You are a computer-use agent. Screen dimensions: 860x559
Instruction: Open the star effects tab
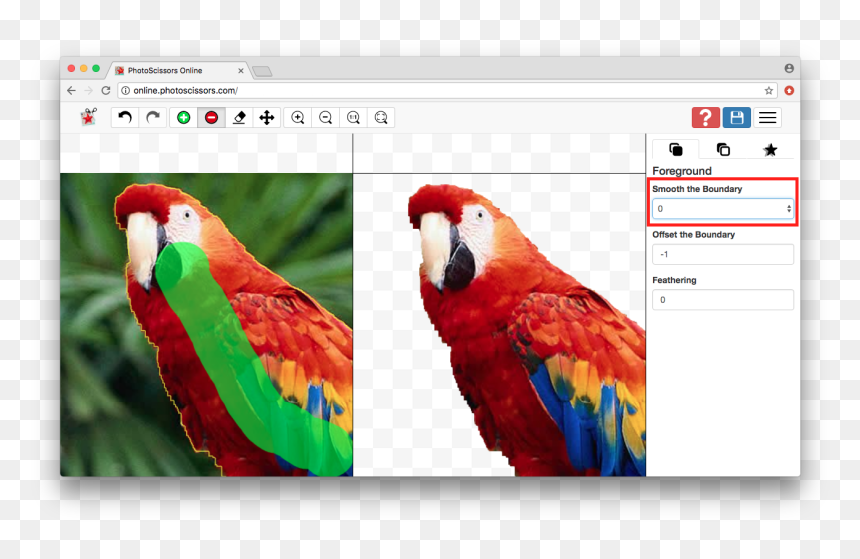(x=770, y=149)
